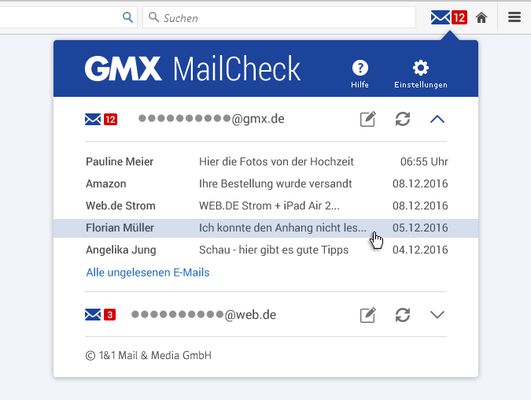Viewport: 531px width, 400px height.
Task: Open the Hilfe question mark icon
Action: (360, 68)
